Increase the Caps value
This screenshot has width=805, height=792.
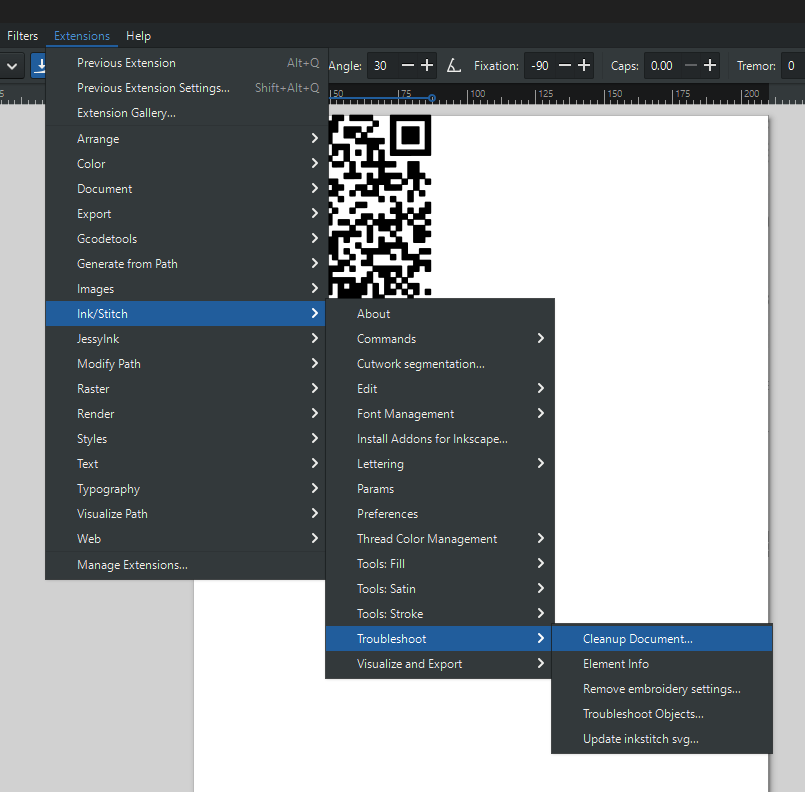tap(710, 66)
